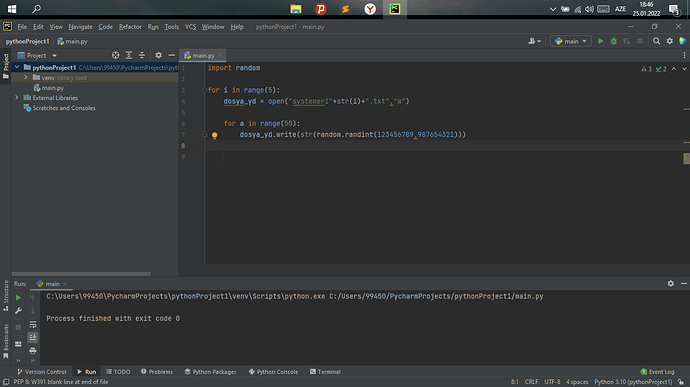Open Search Everywhere magnifier icon
Screen dimensions: 690x387
coord(656,41)
